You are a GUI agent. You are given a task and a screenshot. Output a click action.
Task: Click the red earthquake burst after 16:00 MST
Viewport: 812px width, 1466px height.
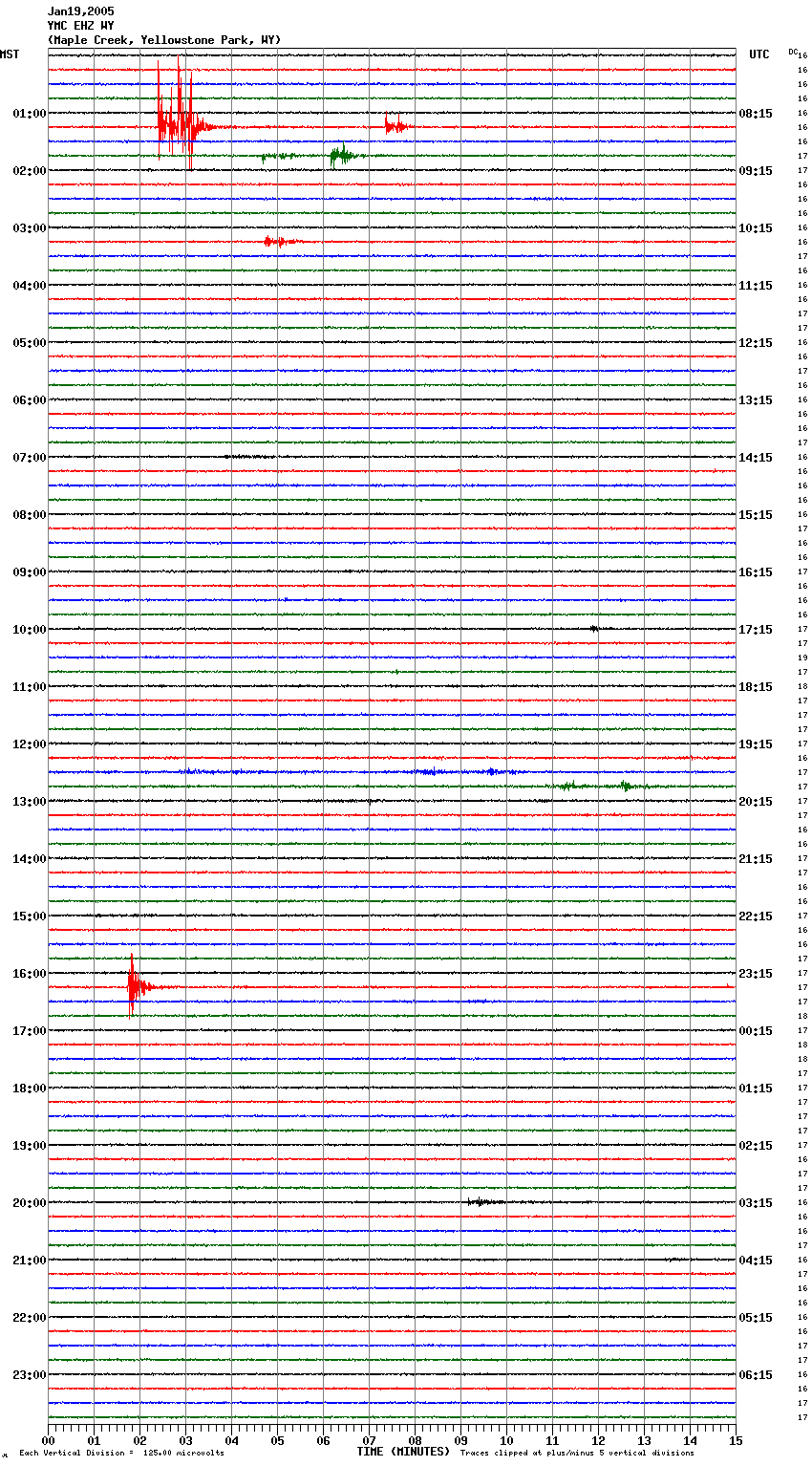(143, 986)
